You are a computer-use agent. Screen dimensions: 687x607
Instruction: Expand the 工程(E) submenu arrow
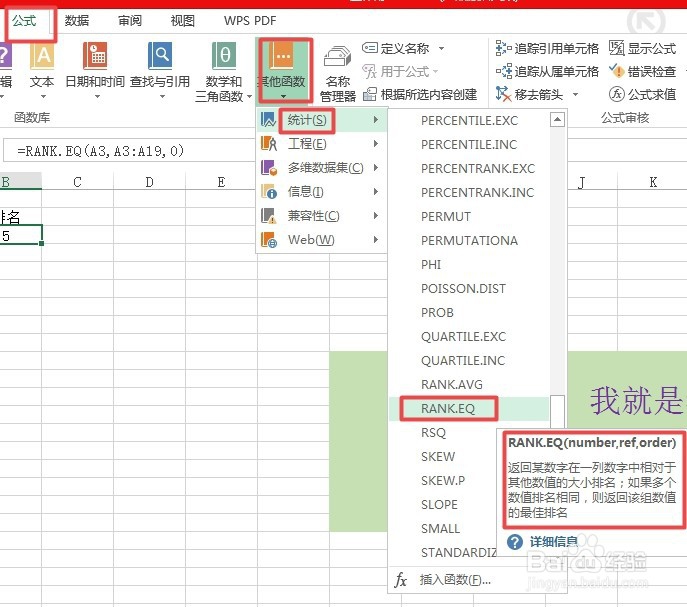375,143
